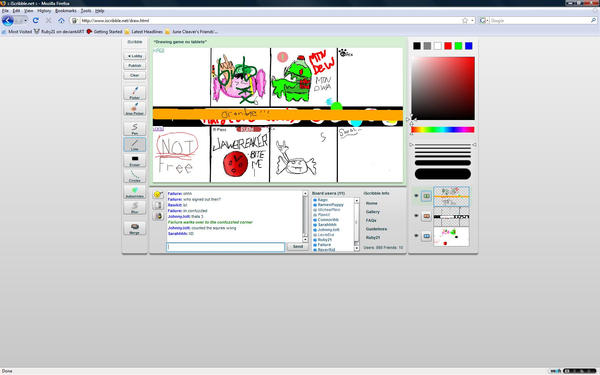
Task: Pick the Eraser tool
Action: [x=135, y=160]
